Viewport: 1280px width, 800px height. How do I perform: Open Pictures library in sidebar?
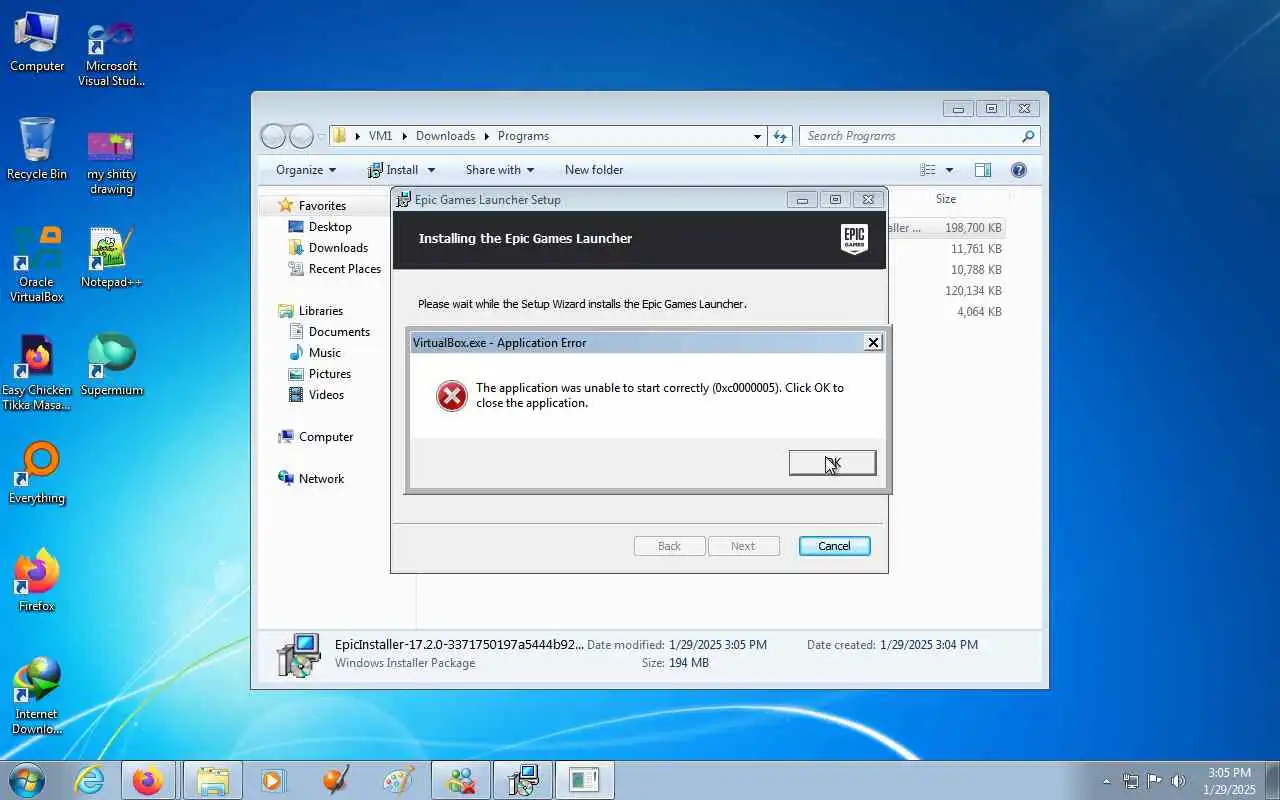pos(330,374)
